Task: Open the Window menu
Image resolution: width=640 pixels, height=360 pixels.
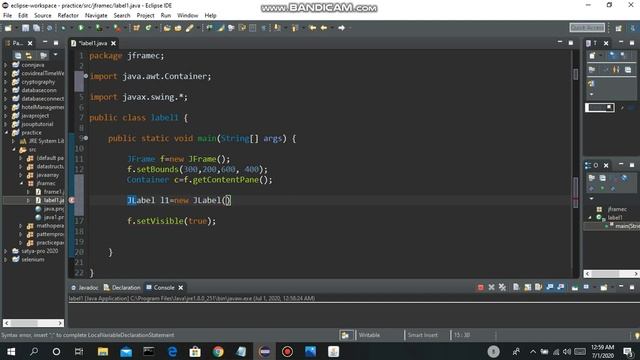Action: click(187, 16)
